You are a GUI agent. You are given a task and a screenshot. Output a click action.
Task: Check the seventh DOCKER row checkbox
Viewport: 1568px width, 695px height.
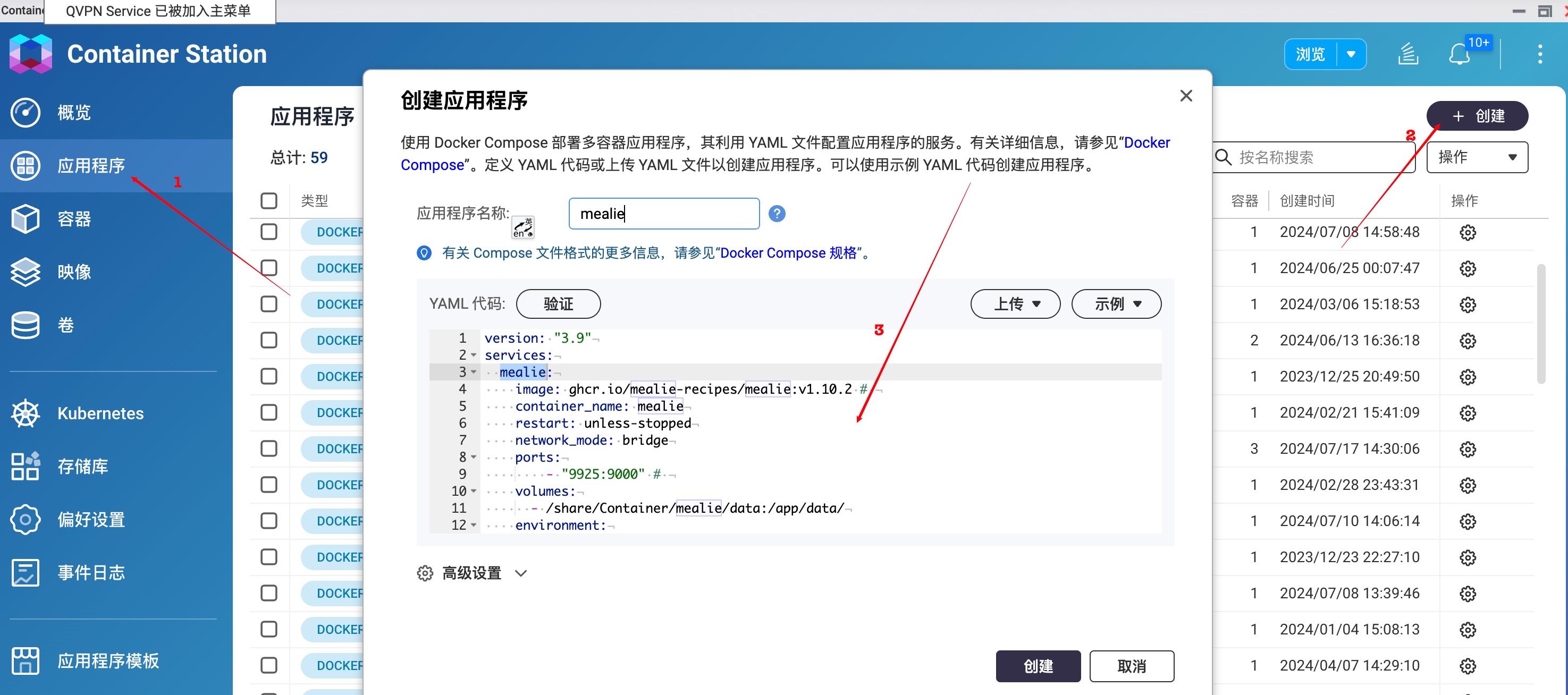(269, 448)
